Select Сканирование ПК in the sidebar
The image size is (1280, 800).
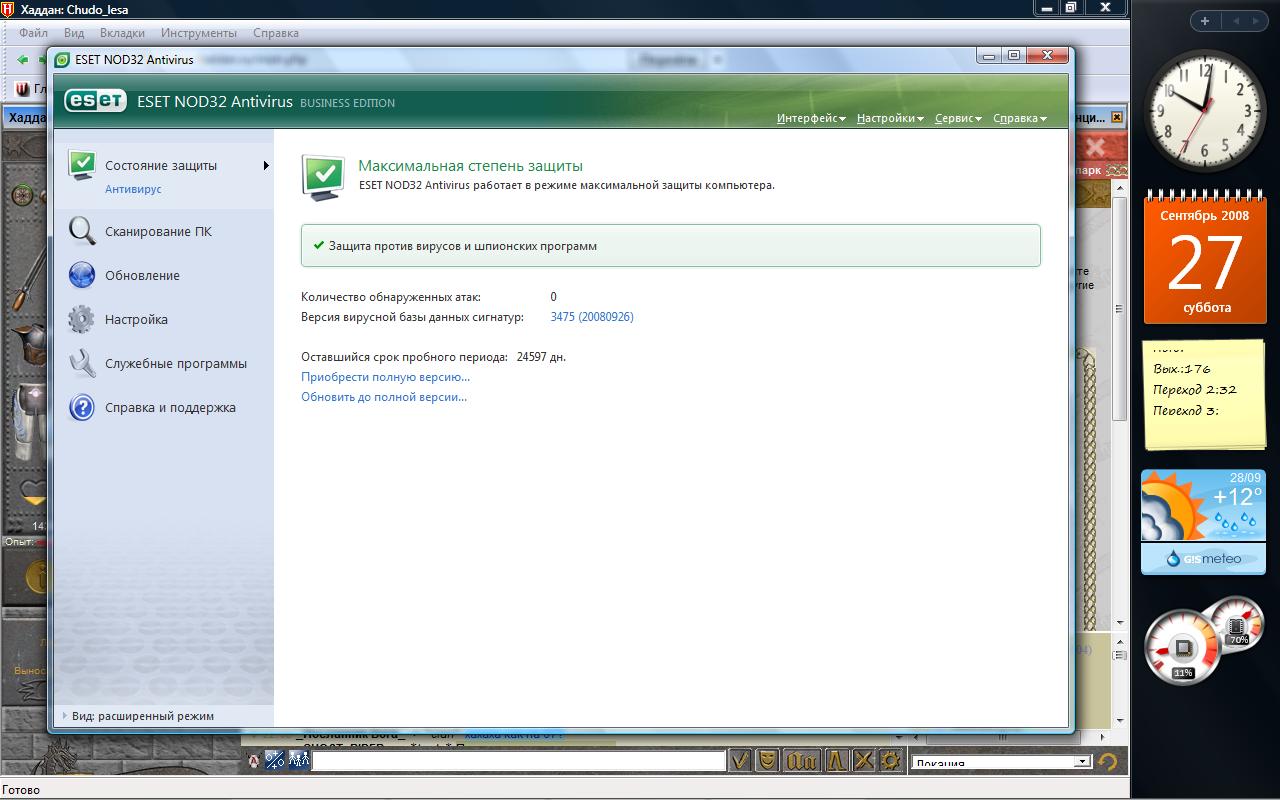(x=158, y=232)
